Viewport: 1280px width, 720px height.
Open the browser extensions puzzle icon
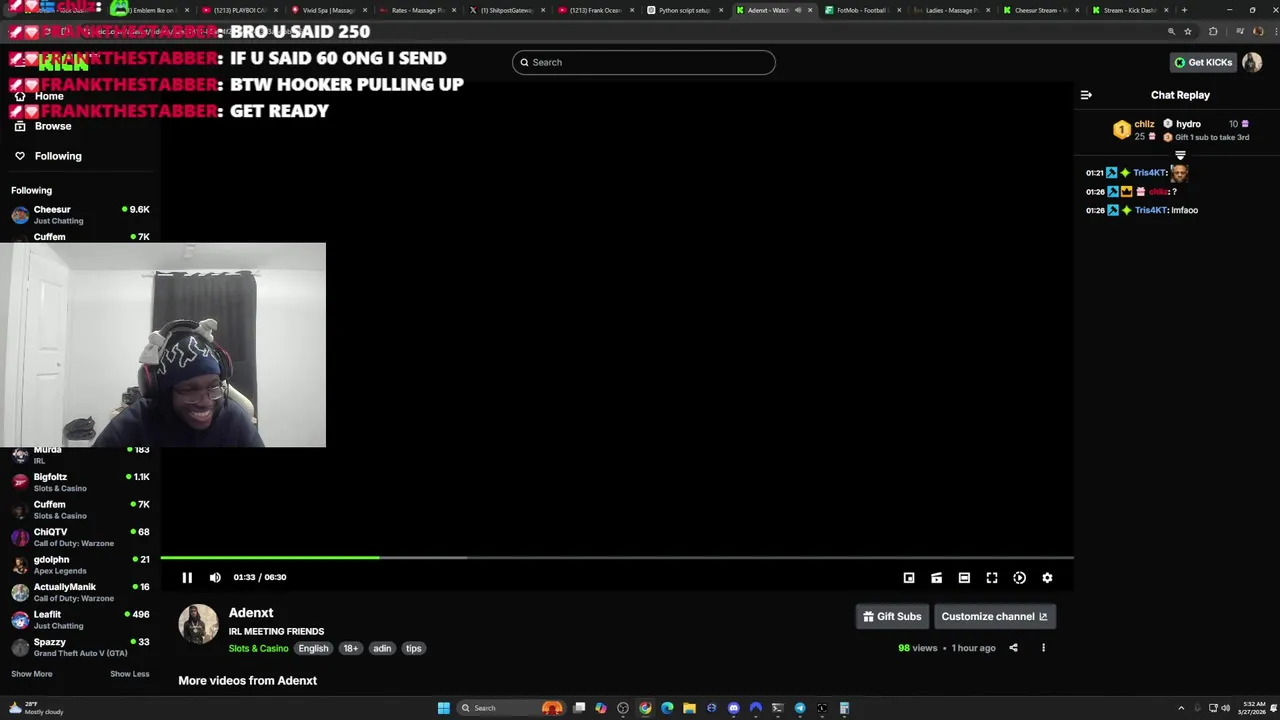coord(1213,32)
